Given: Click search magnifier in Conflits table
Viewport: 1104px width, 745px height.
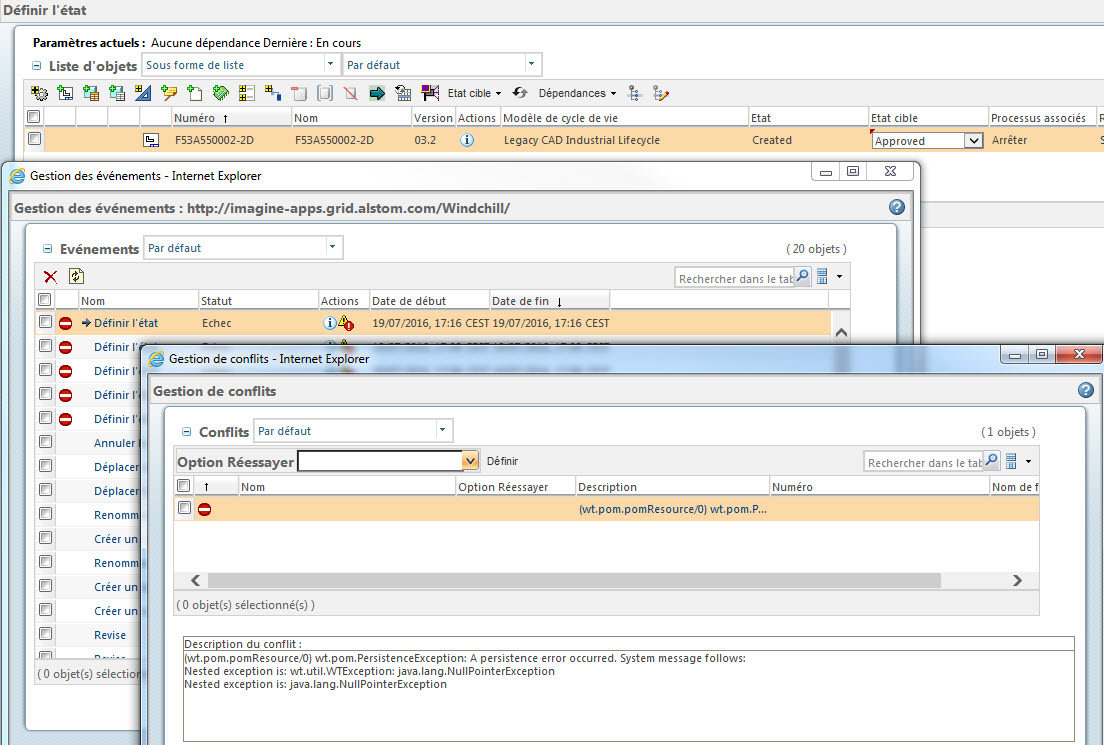Looking at the screenshot, I should [x=991, y=461].
